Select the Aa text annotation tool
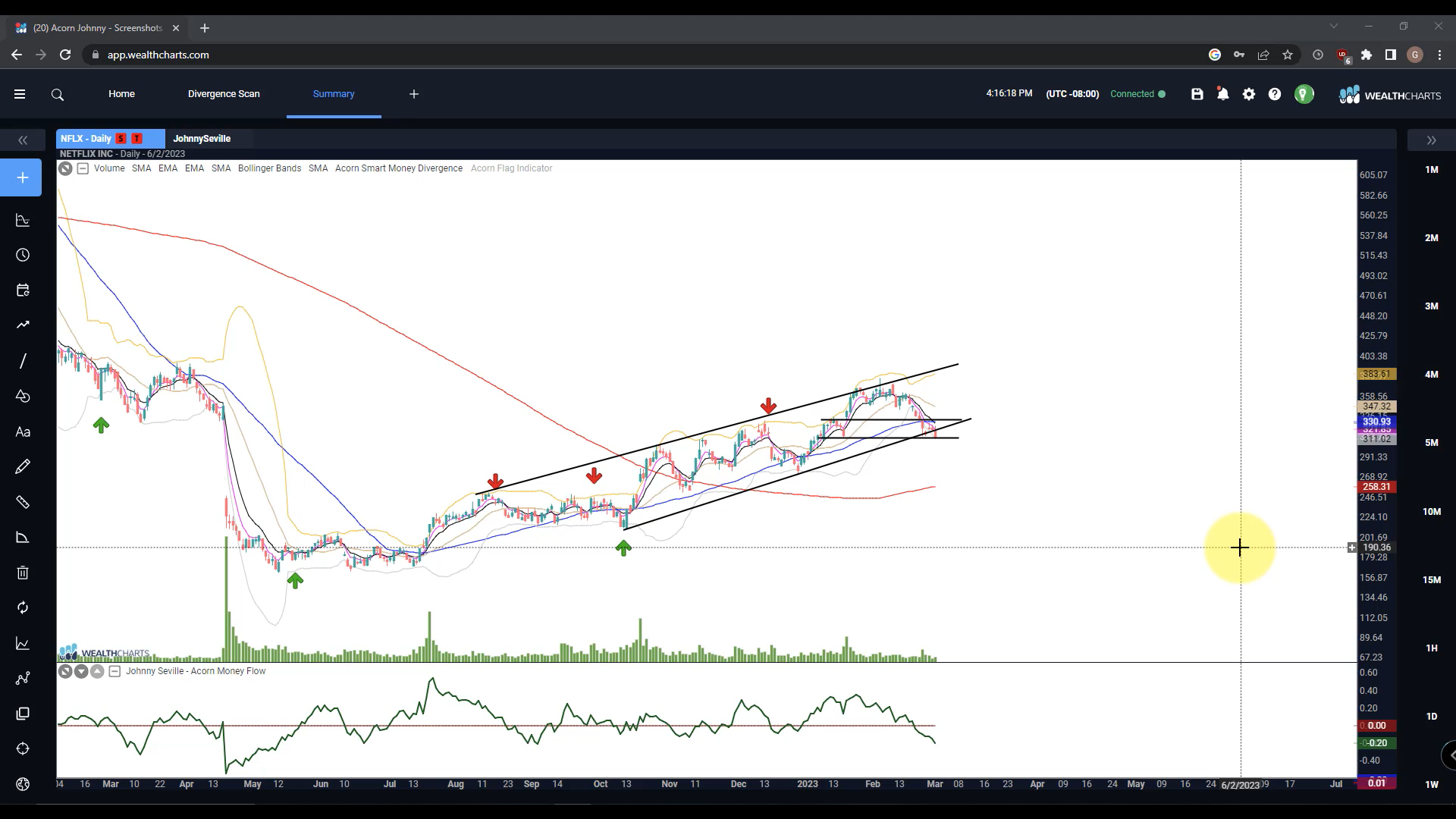This screenshot has width=1456, height=819. tap(23, 431)
